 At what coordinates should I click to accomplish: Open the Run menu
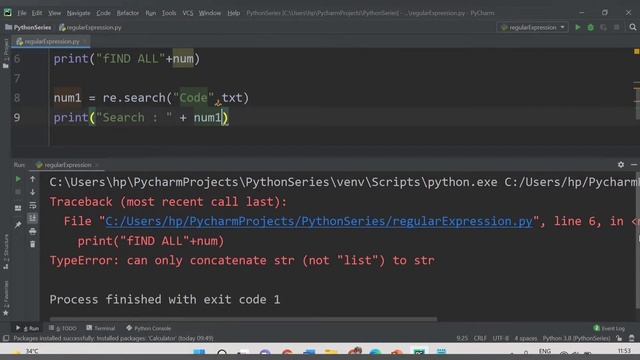[151, 13]
